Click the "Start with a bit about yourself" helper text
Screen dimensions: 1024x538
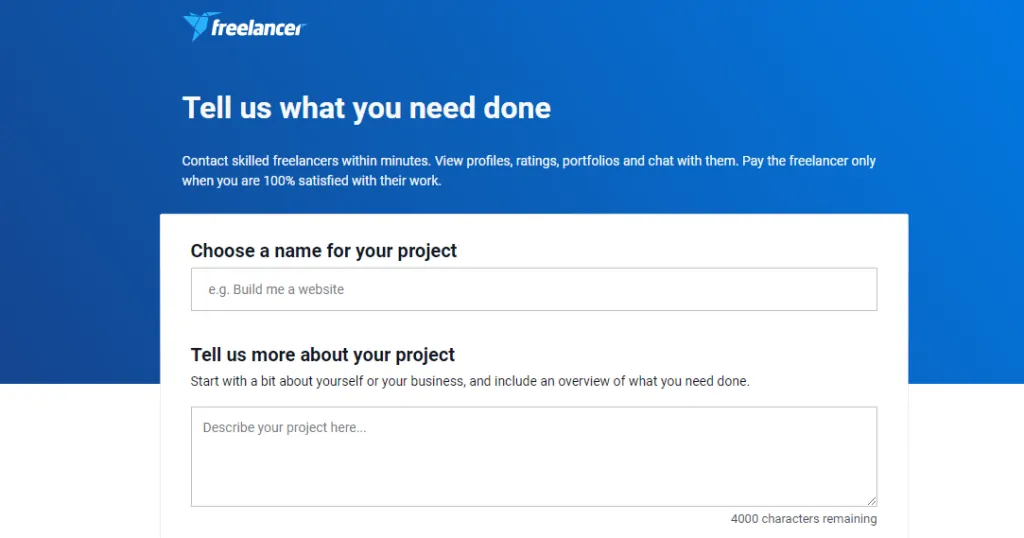(290, 381)
